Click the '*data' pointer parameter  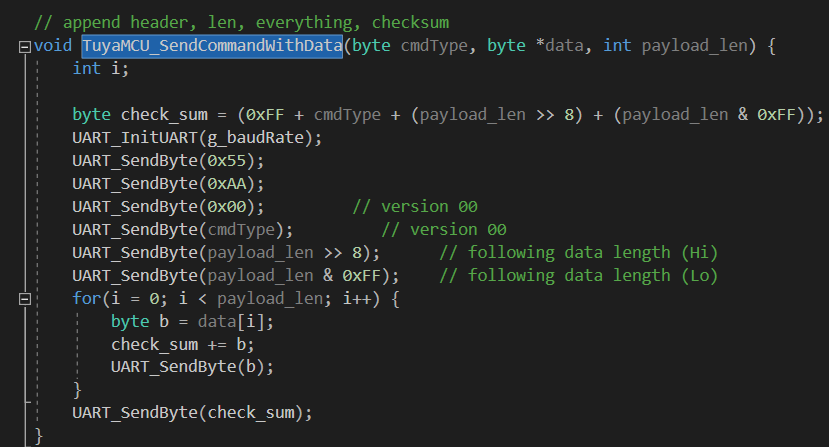click(x=559, y=46)
